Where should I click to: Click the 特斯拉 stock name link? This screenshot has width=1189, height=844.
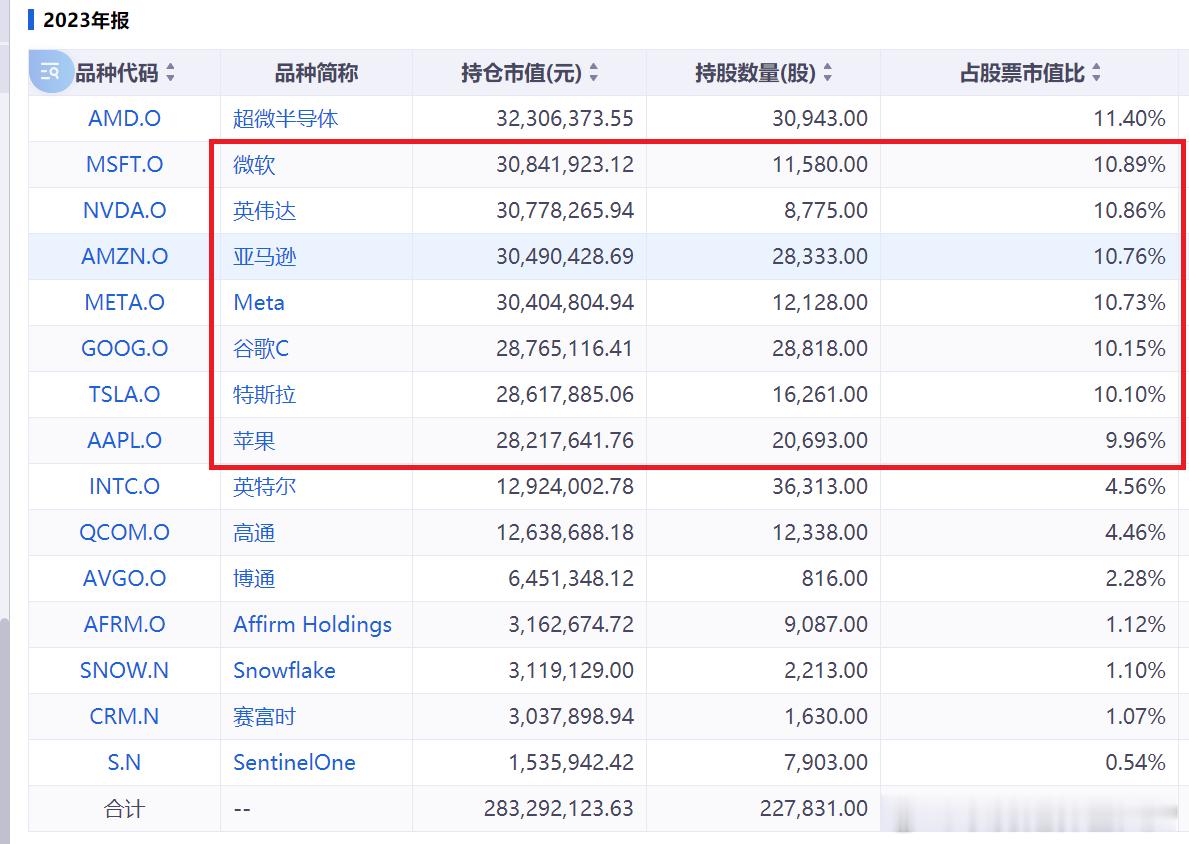[x=265, y=394]
